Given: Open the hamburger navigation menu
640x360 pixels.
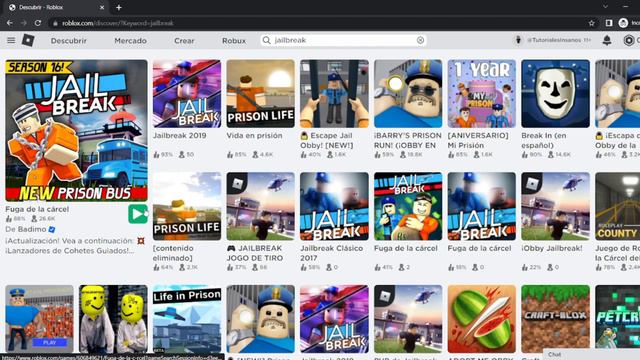Looking at the screenshot, I should click(11, 40).
